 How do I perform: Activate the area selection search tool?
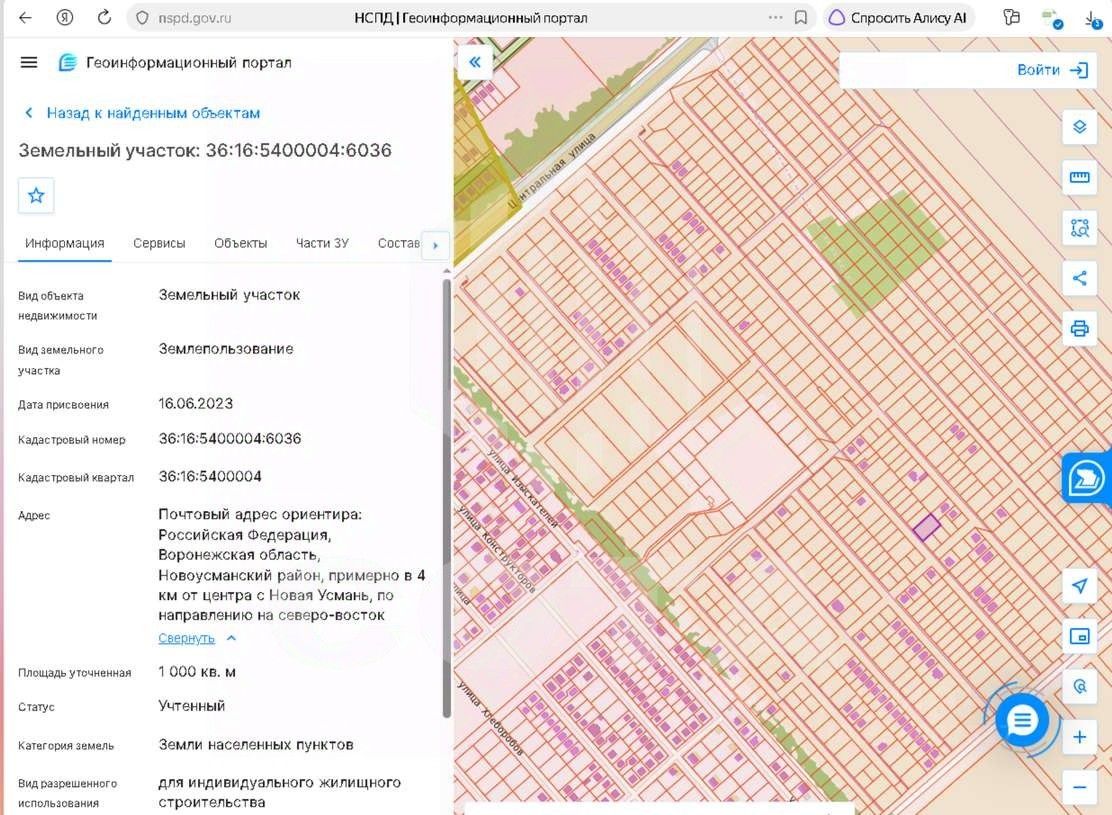click(1079, 228)
